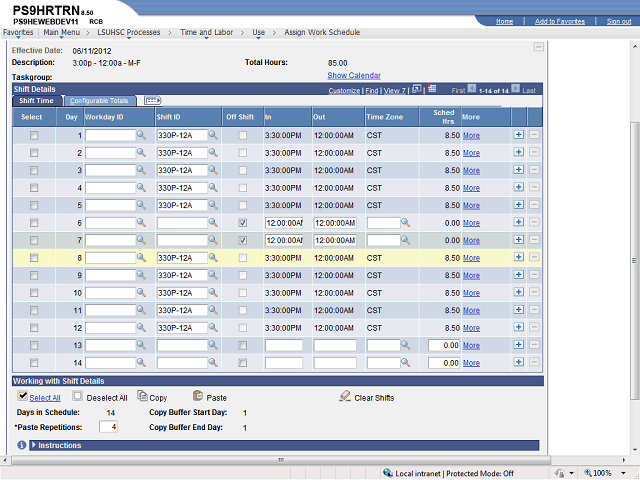This screenshot has height=480, width=640.
Task: Check the Select box for day 1
Action: 34,135
